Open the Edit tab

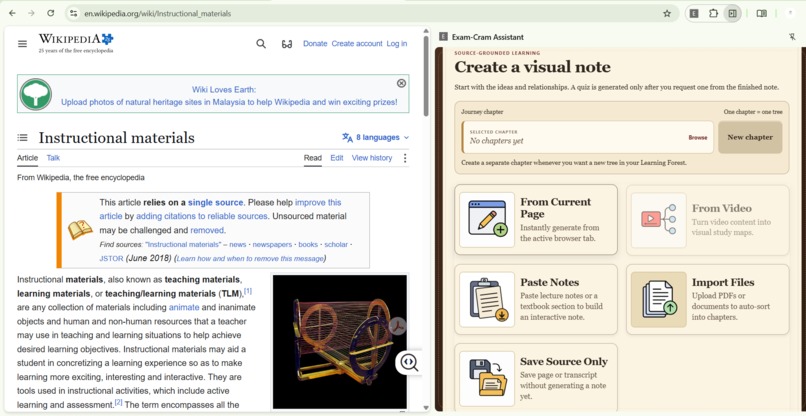(337, 158)
